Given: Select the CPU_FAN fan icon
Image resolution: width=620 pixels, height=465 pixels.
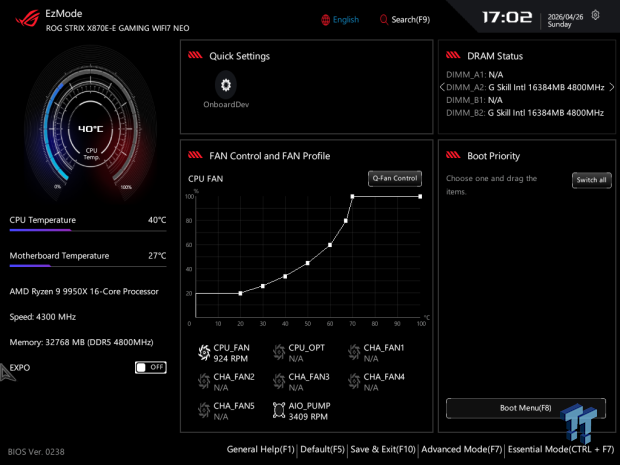Looking at the screenshot, I should click(x=204, y=353).
